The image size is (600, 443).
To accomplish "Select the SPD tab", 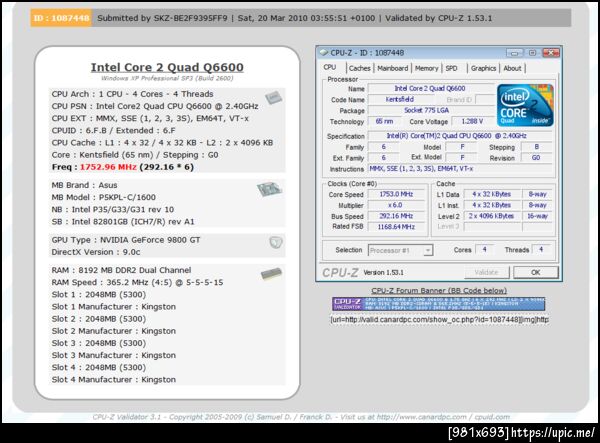I will click(x=452, y=68).
